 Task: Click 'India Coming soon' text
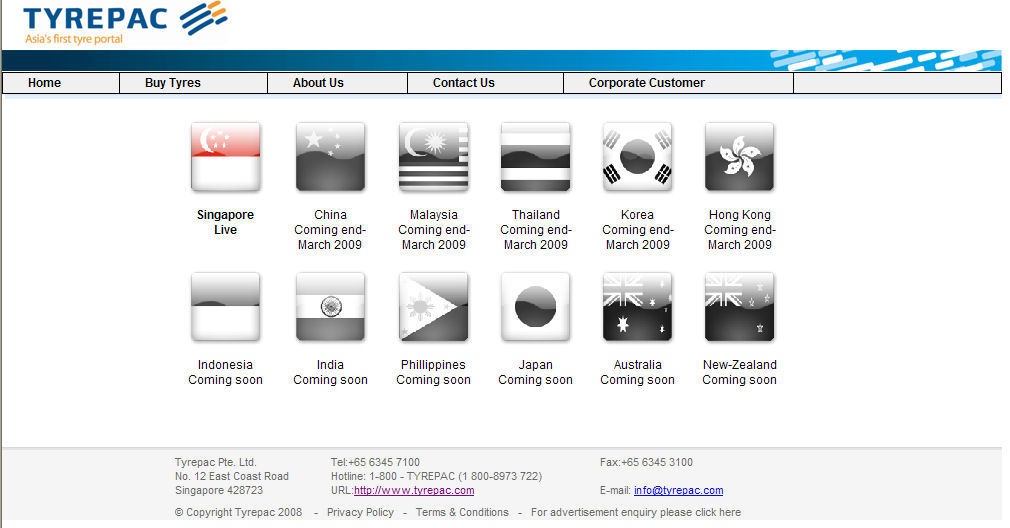(x=330, y=372)
